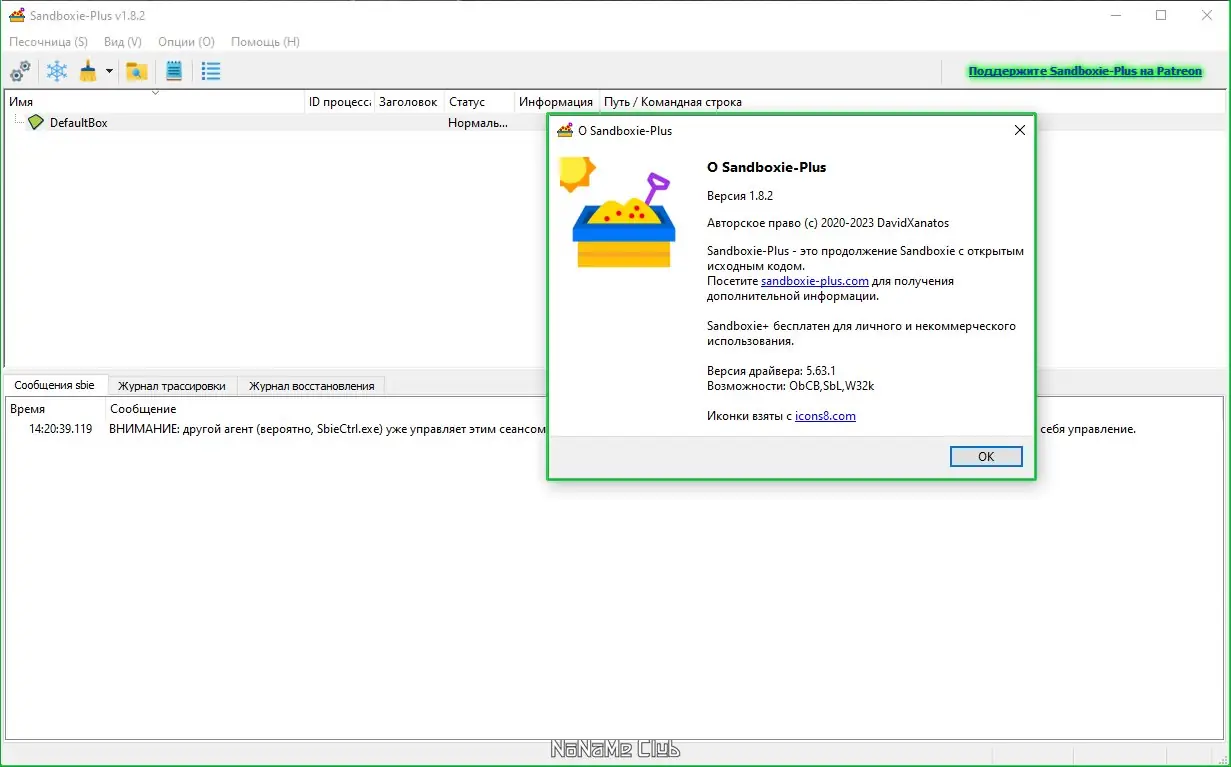
Task: Click the Sandboxie-Plus icon in main title bar
Action: point(17,15)
